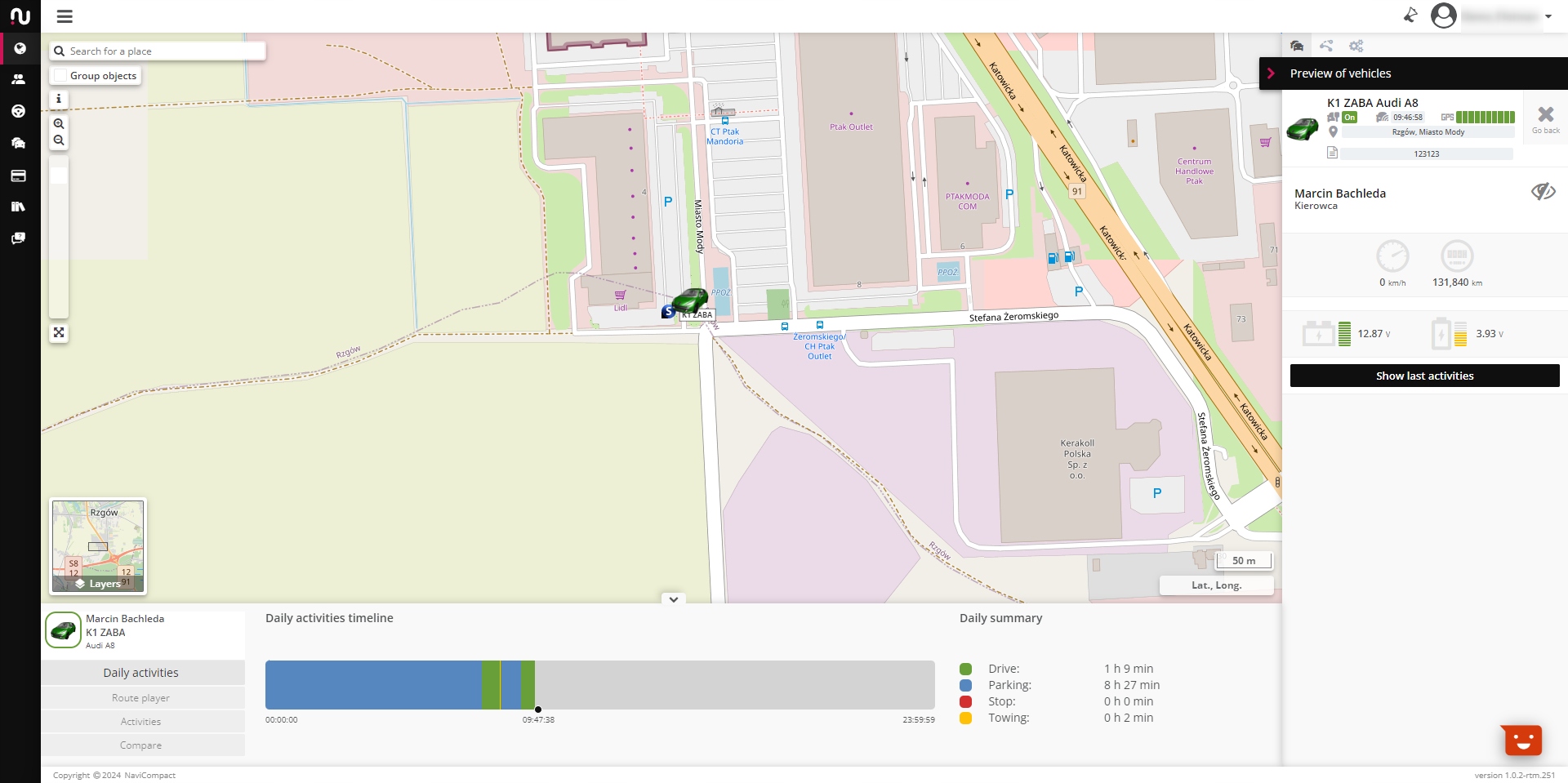The height and width of the screenshot is (783, 1568).
Task: Open the orange chat support widget
Action: point(1522,741)
